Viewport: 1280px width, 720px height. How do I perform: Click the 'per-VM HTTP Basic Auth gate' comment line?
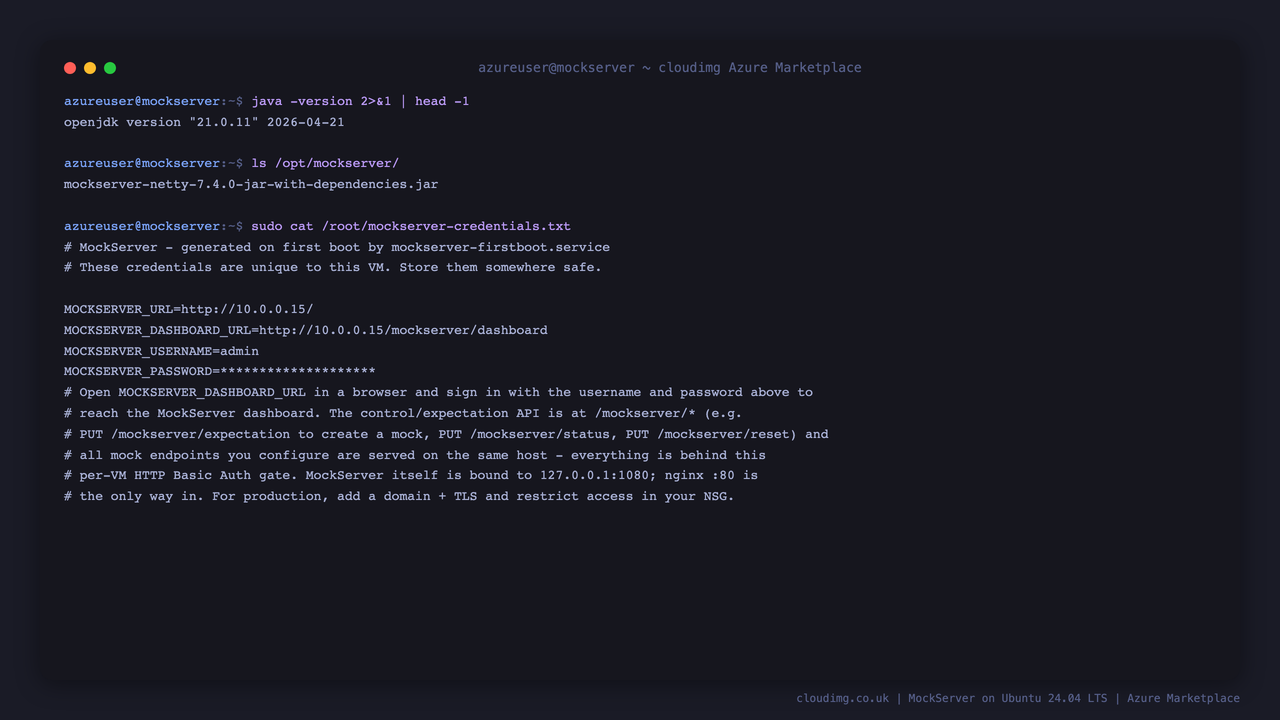pyautogui.click(x=411, y=475)
